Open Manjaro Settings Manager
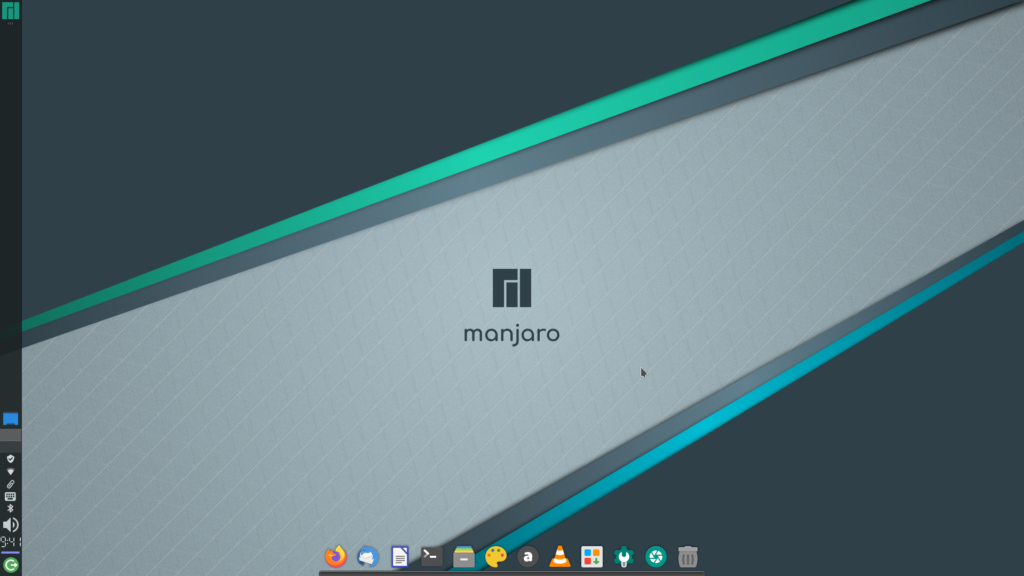The image size is (1024, 576). pos(623,557)
